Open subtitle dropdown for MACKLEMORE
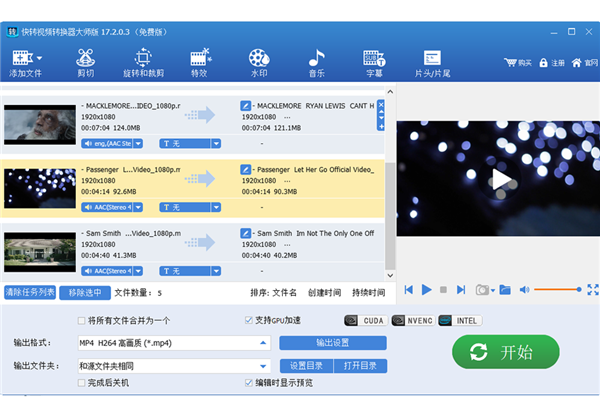This screenshot has width=600, height=399. 216,143
